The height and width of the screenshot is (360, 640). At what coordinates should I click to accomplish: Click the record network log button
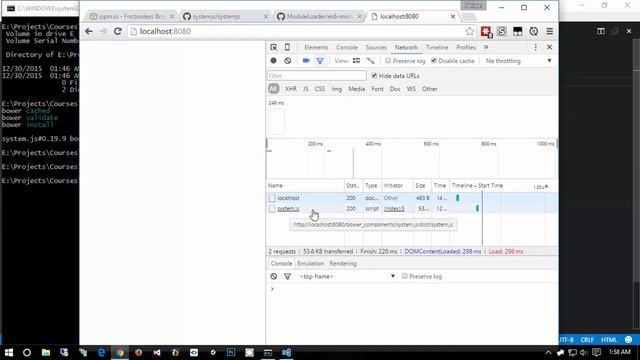(x=273, y=61)
